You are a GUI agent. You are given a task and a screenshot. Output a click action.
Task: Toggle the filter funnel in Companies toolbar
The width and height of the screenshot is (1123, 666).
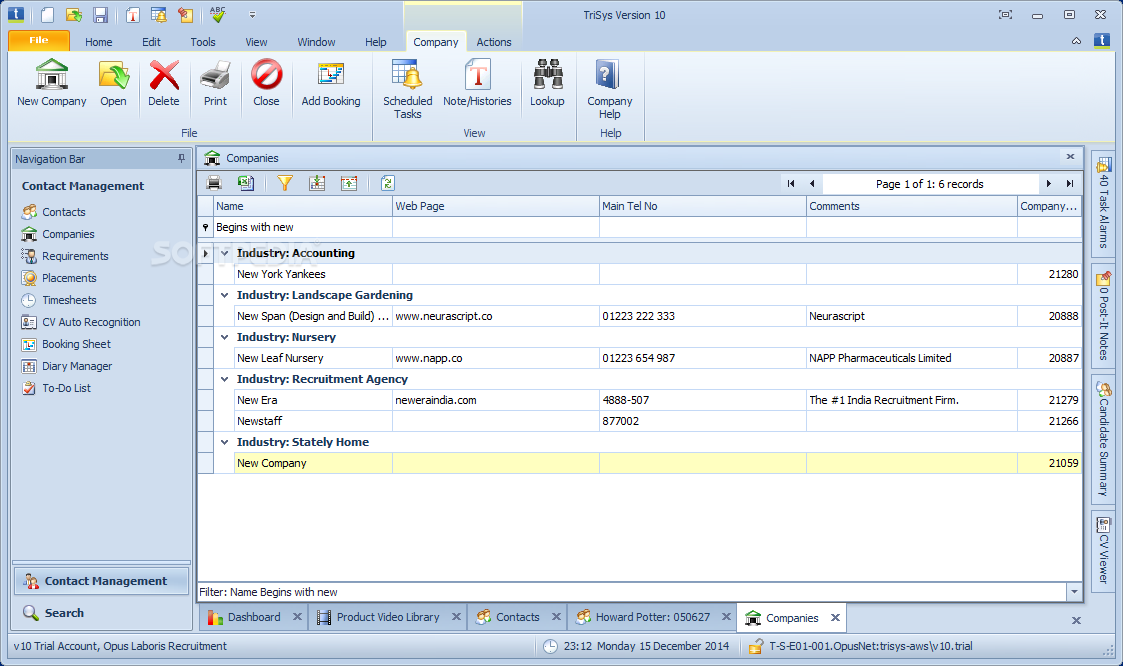coord(285,183)
